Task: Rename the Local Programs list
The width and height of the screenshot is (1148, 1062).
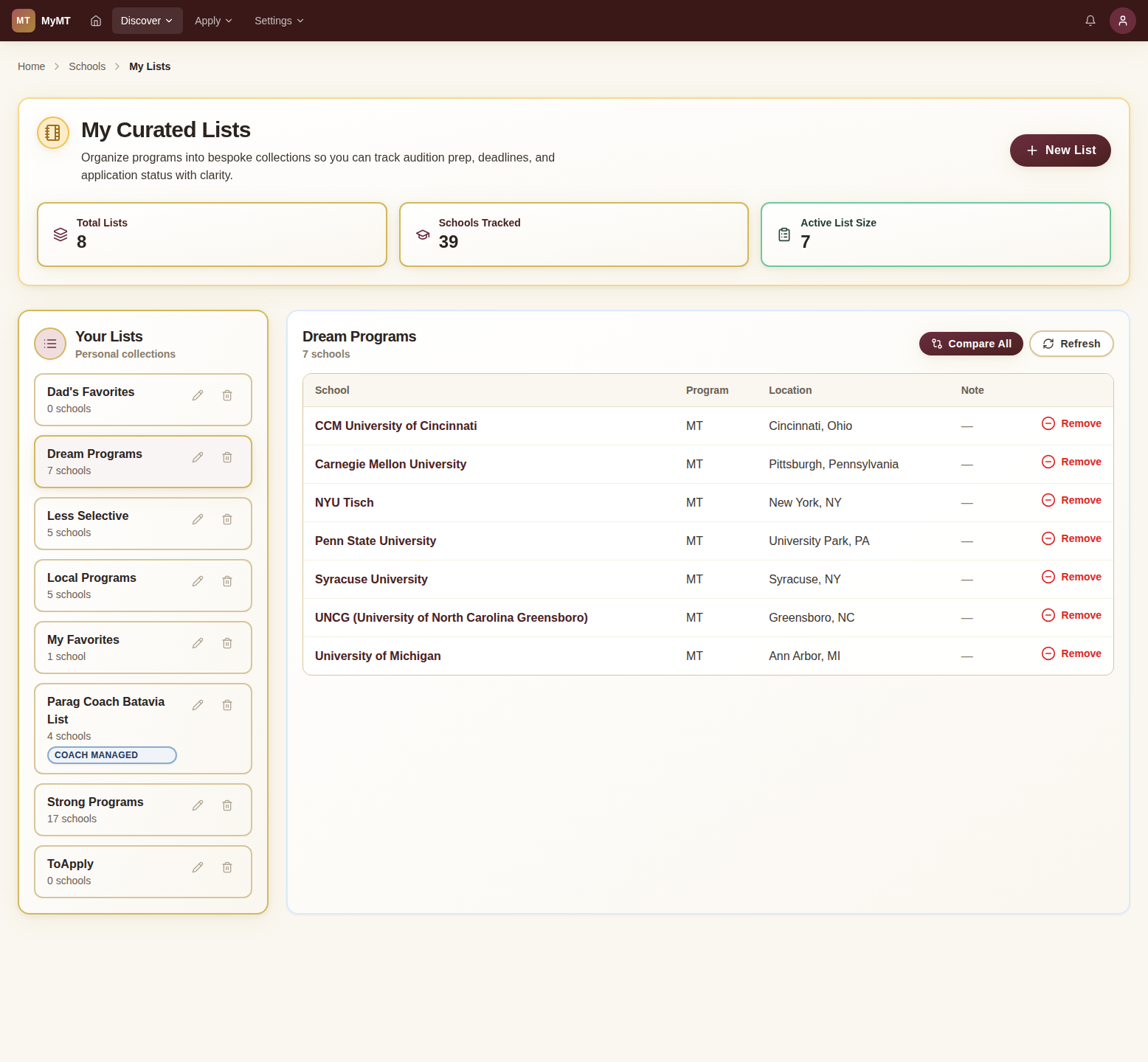Action: [198, 581]
